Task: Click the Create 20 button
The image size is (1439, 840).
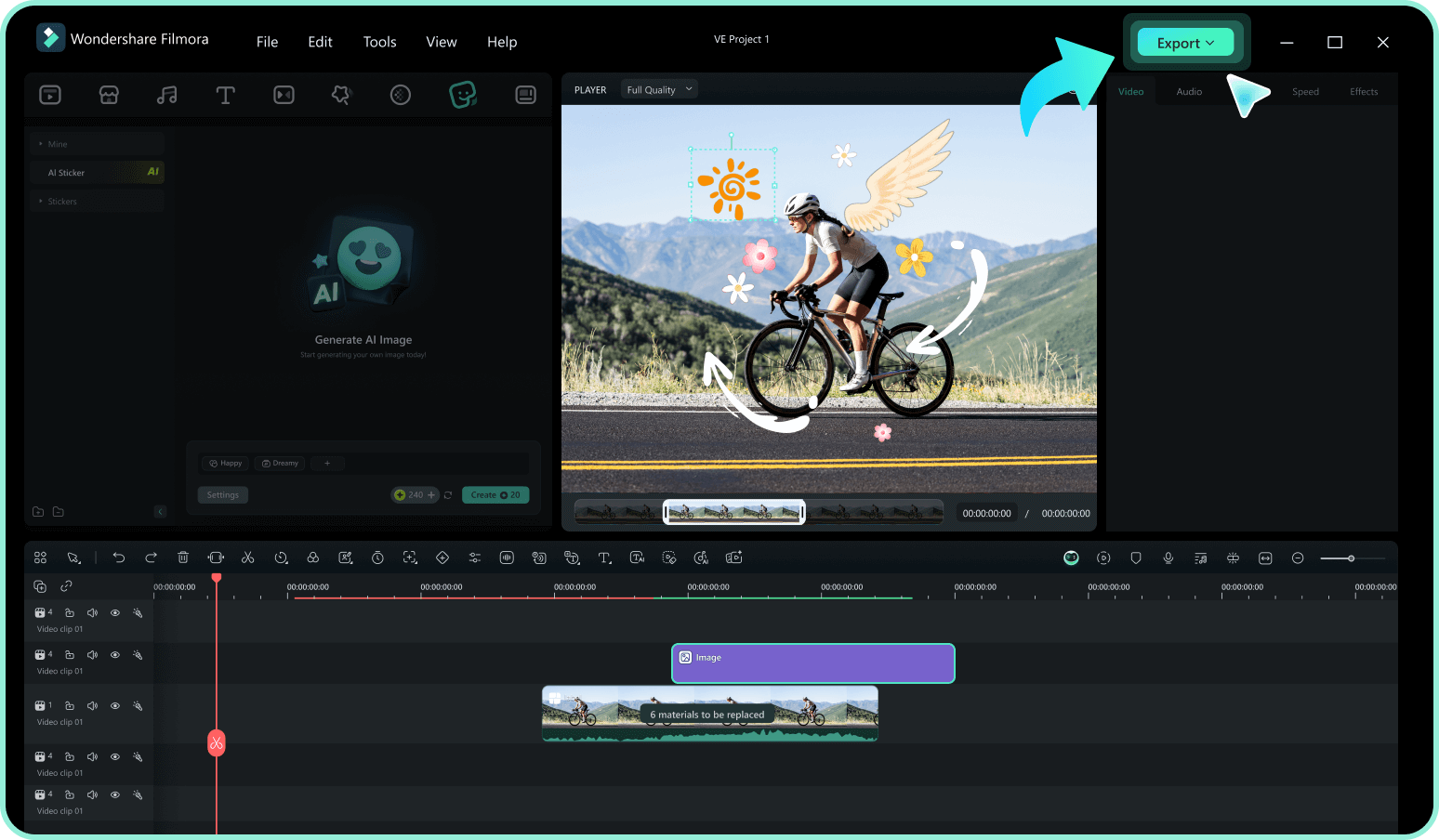Action: click(495, 495)
